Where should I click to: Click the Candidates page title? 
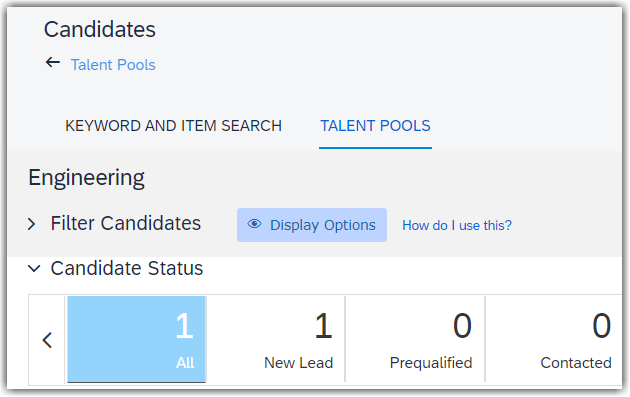(x=100, y=30)
